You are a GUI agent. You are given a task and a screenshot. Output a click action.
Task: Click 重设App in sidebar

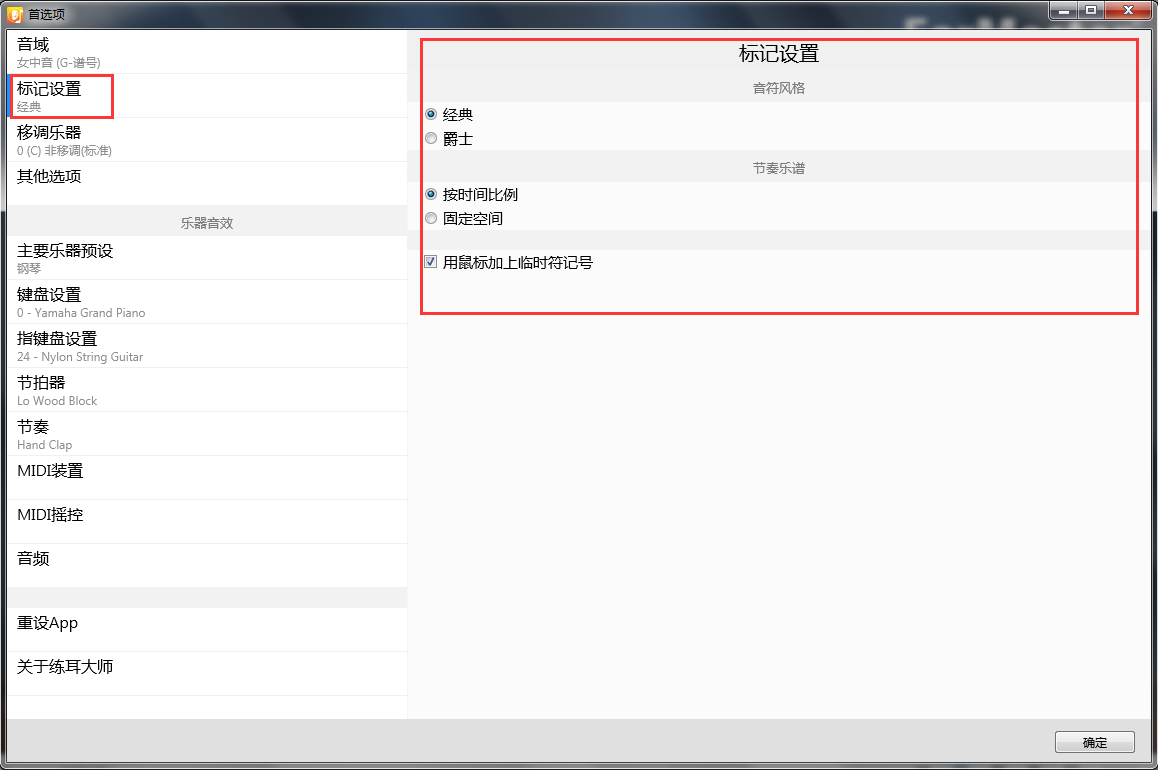206,624
